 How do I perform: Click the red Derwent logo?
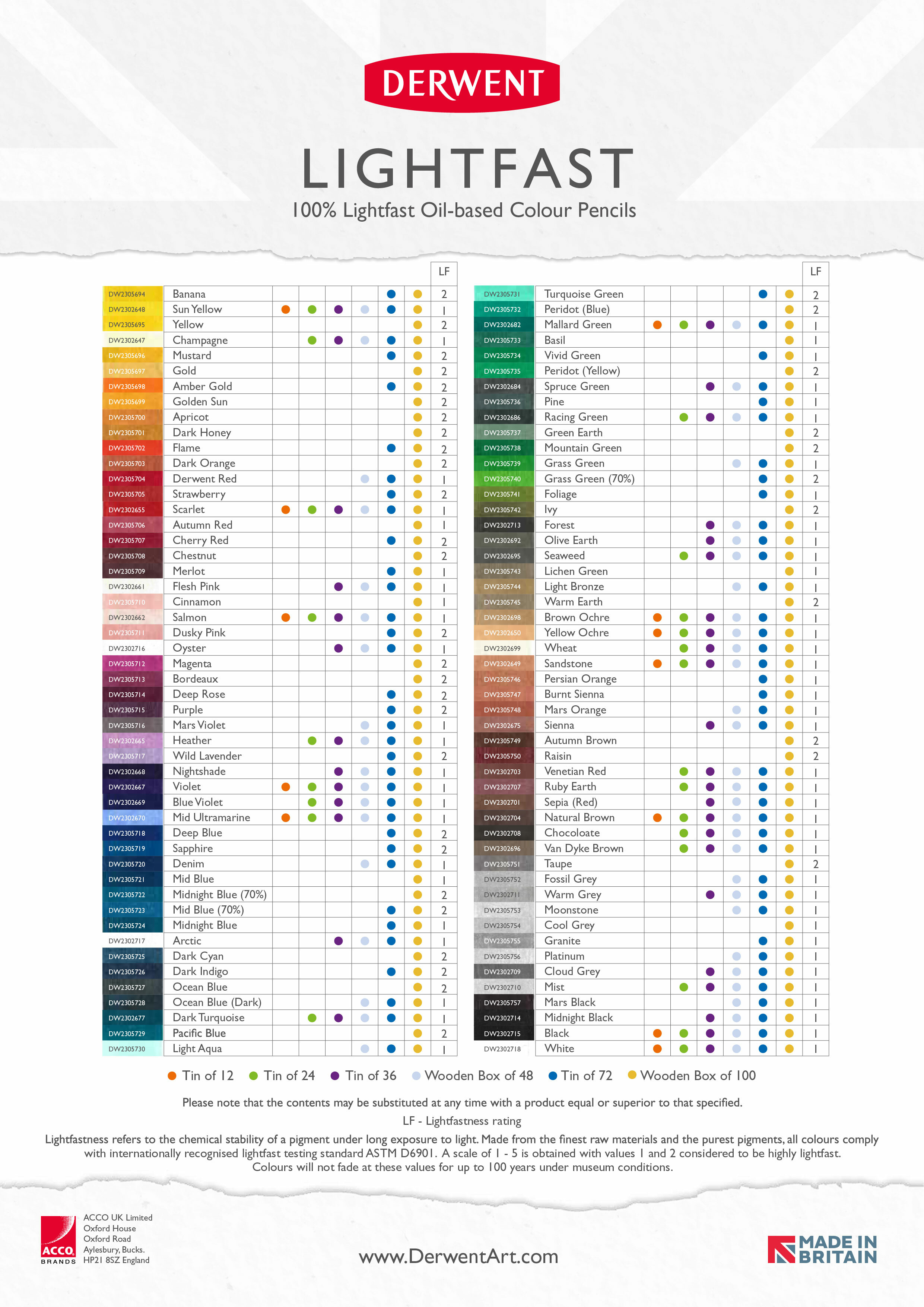tap(461, 83)
